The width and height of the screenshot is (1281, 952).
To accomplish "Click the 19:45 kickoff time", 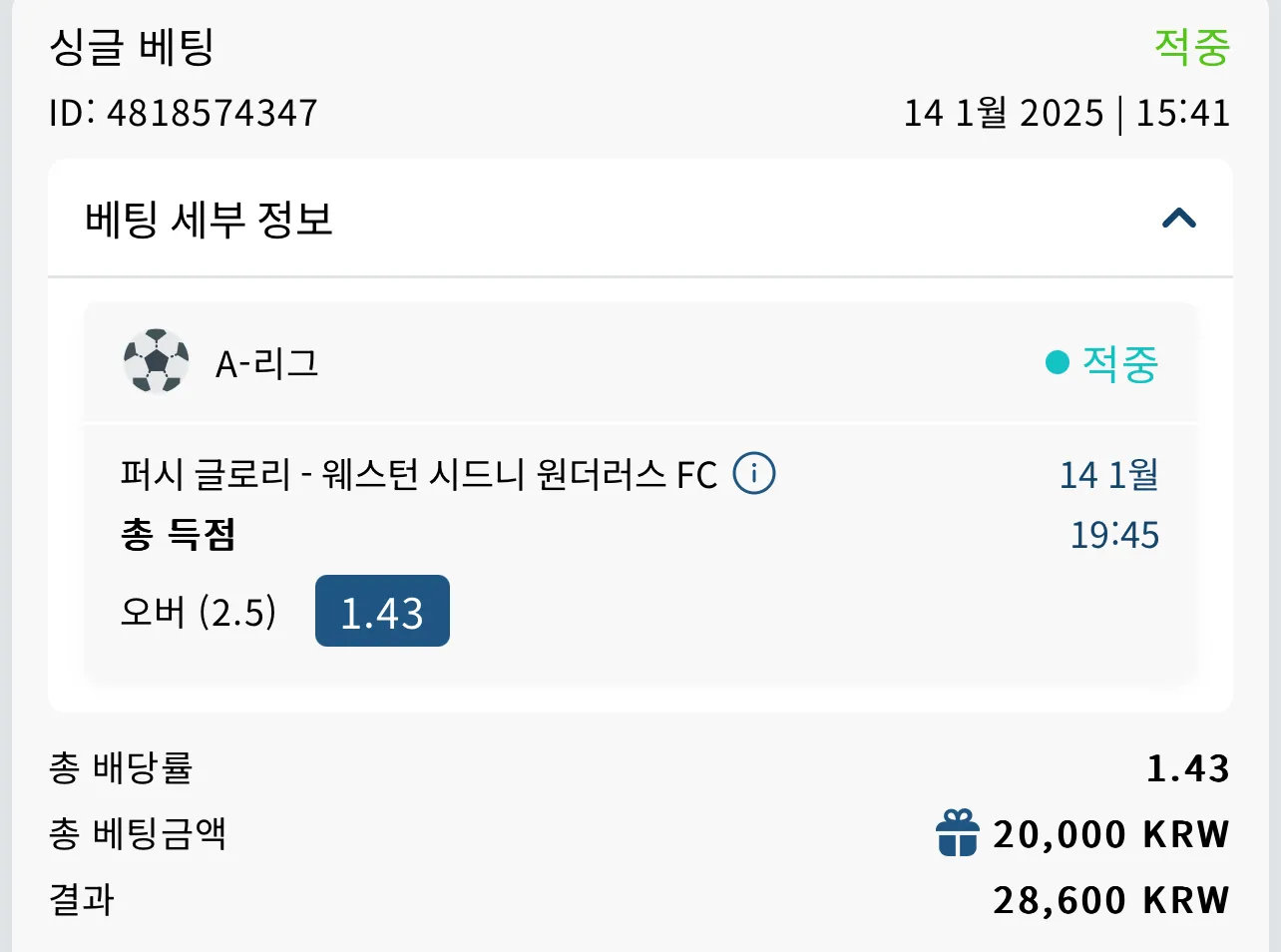I will coord(1114,536).
